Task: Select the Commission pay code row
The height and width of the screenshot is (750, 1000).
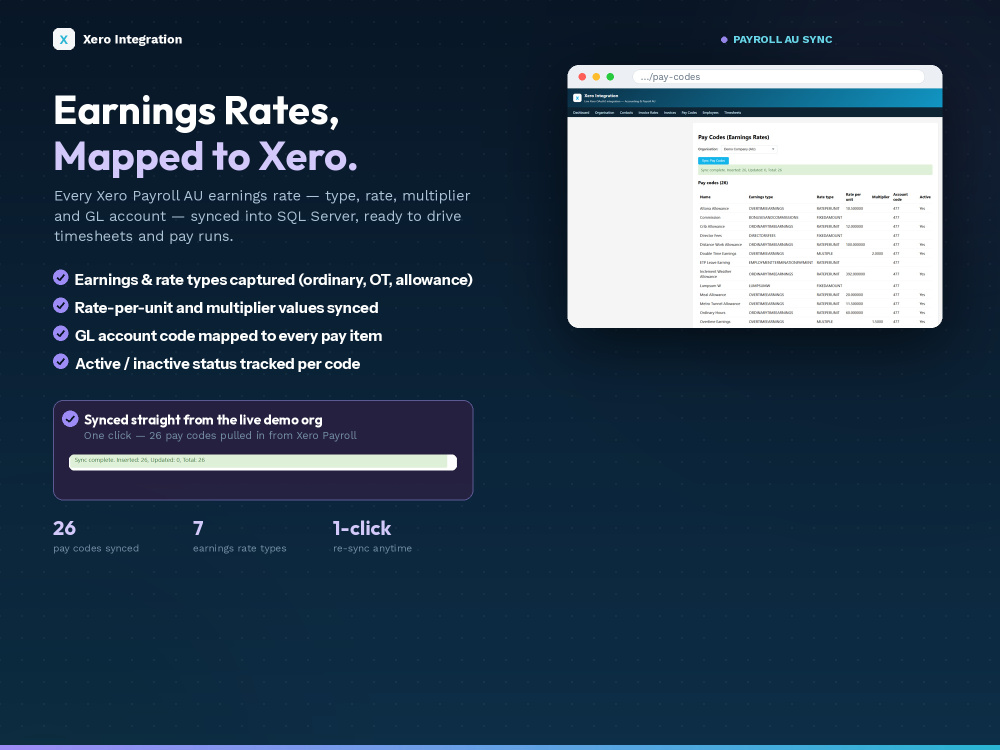Action: 815,217
